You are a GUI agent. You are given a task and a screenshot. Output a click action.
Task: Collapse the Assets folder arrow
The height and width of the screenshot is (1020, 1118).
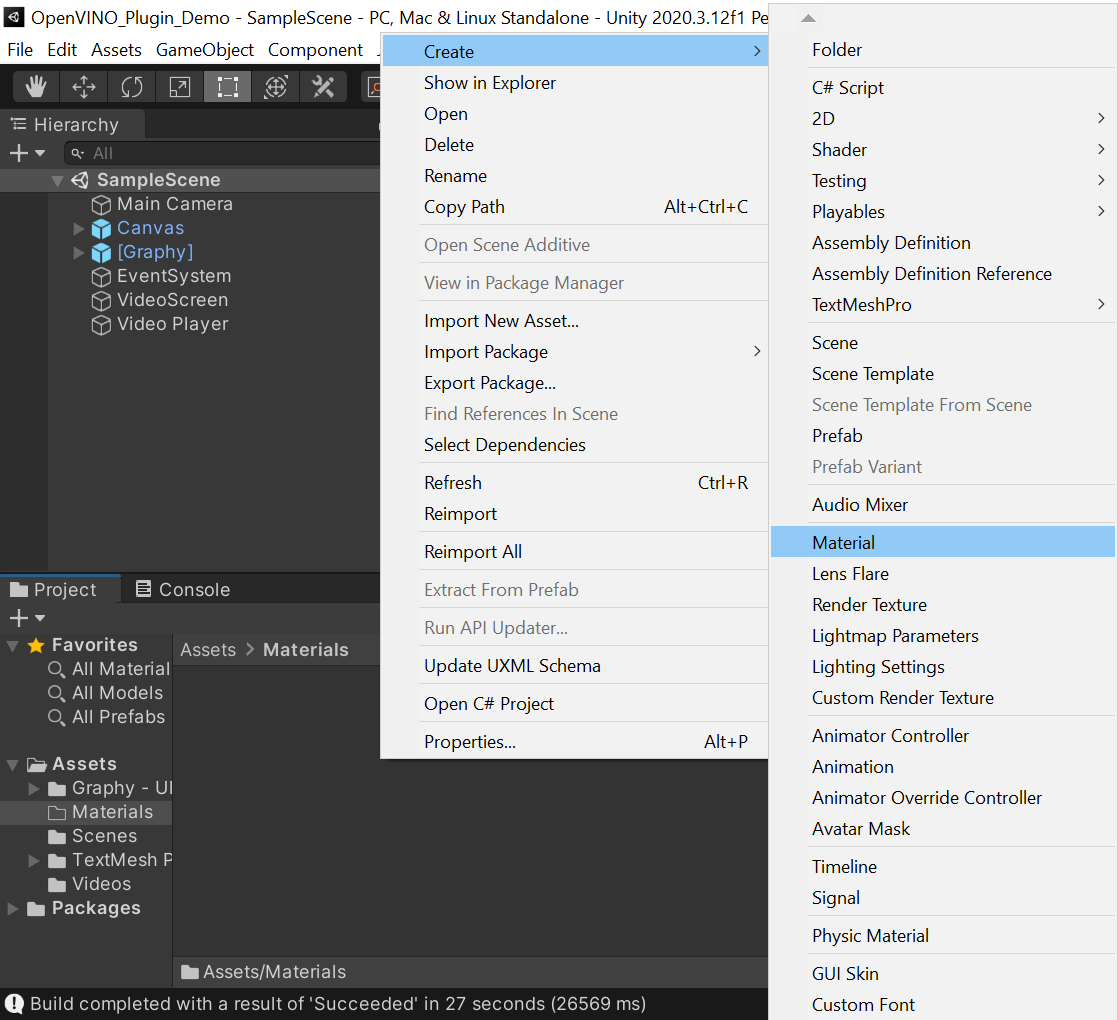13,765
